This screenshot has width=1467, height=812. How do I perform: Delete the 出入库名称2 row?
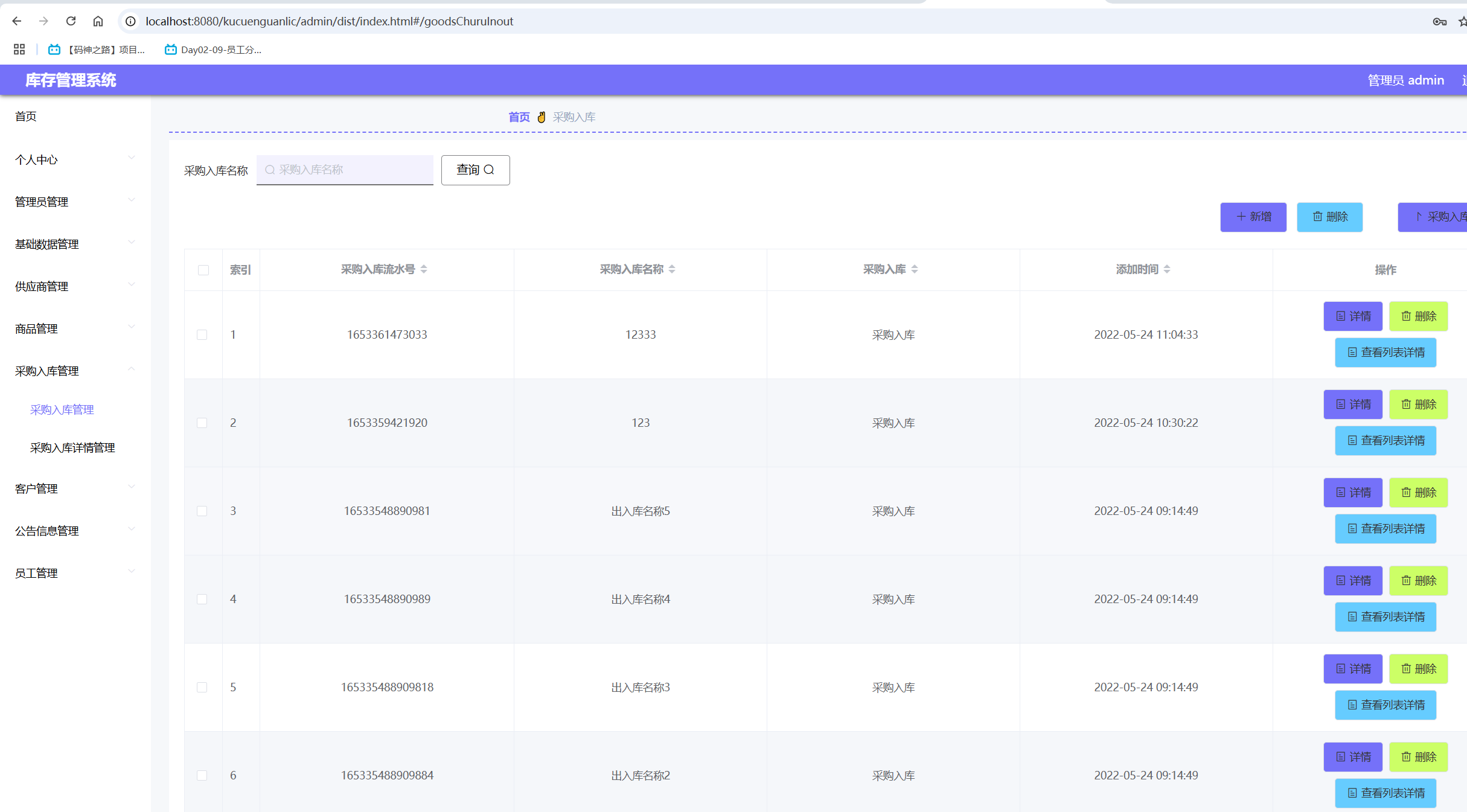pyautogui.click(x=1418, y=757)
